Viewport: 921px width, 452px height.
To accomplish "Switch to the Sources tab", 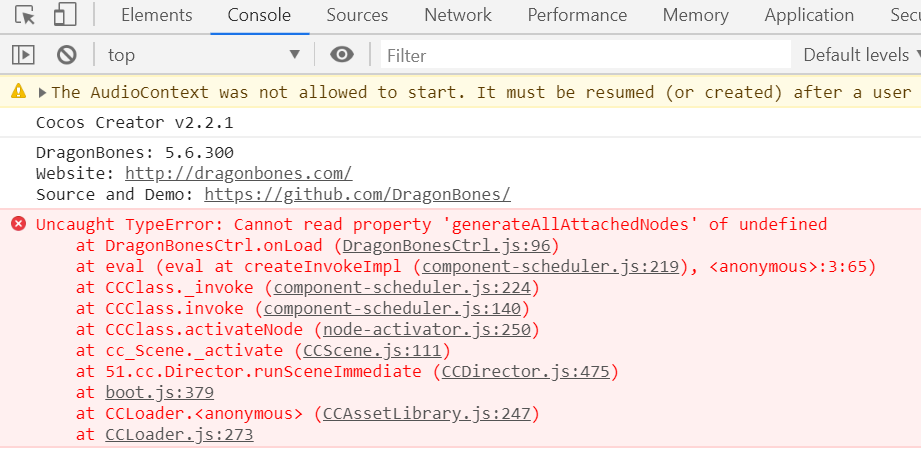I will tap(357, 15).
